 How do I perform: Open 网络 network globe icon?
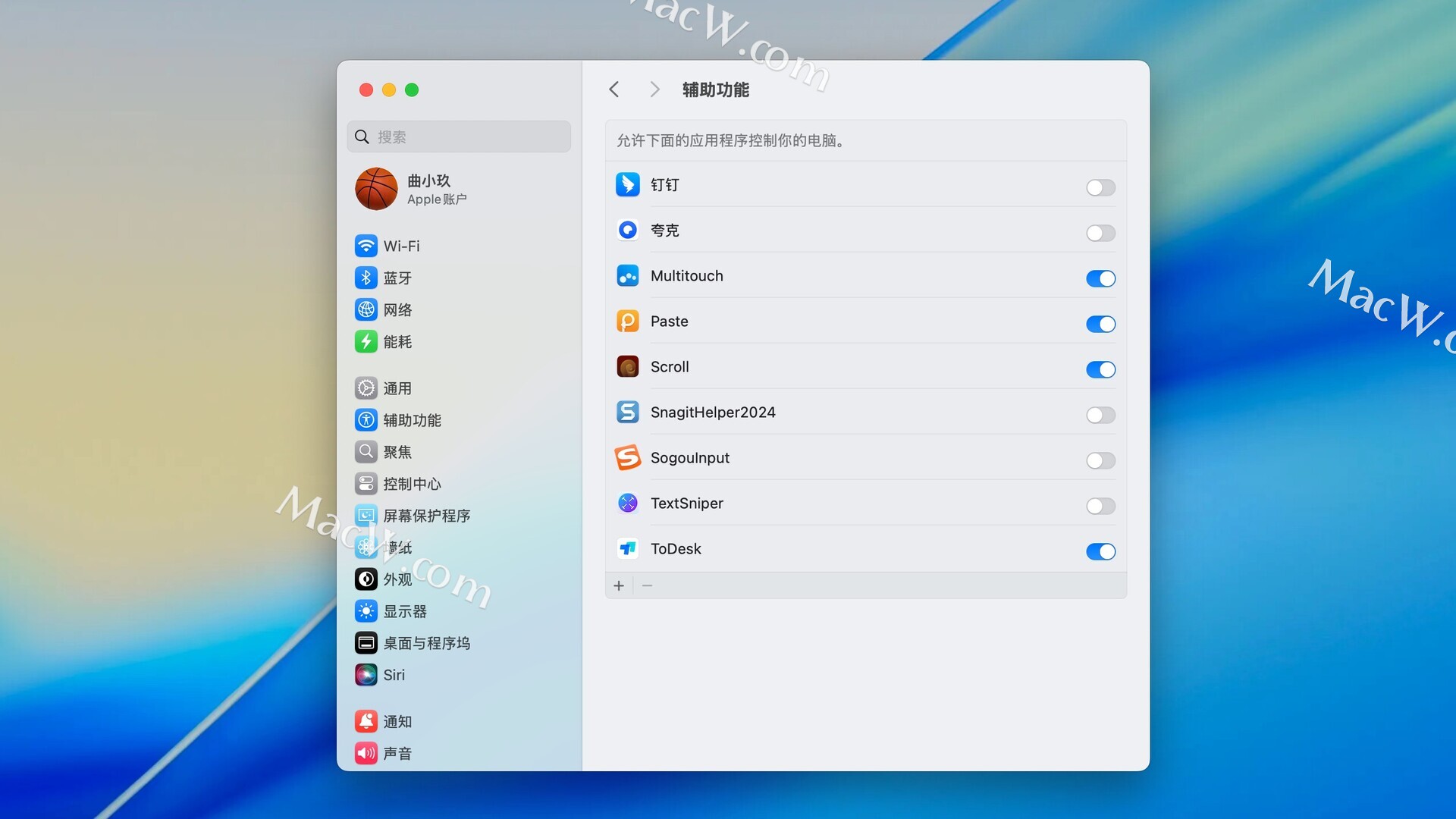366,309
